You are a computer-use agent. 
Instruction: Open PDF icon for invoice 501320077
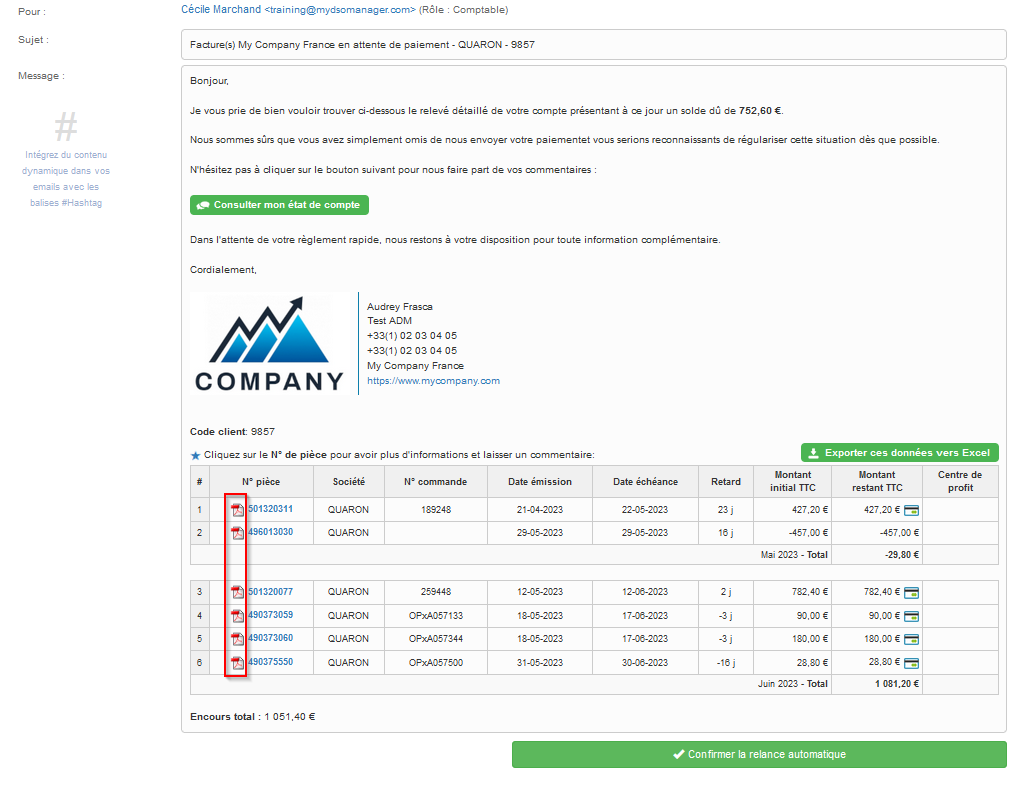click(237, 592)
